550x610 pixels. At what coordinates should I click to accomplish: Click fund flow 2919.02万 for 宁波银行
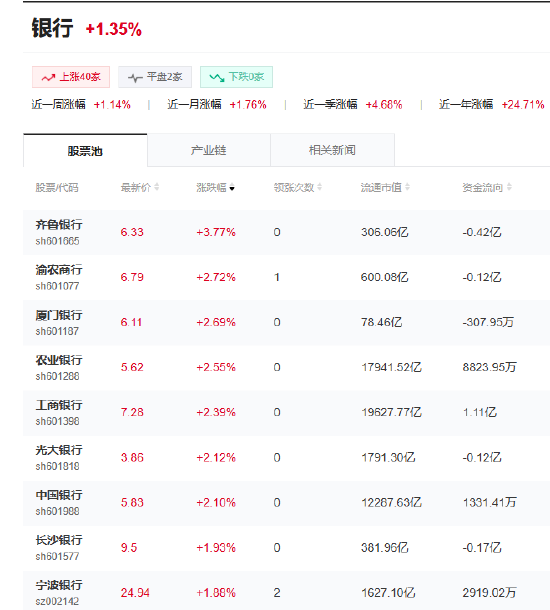[x=490, y=593]
